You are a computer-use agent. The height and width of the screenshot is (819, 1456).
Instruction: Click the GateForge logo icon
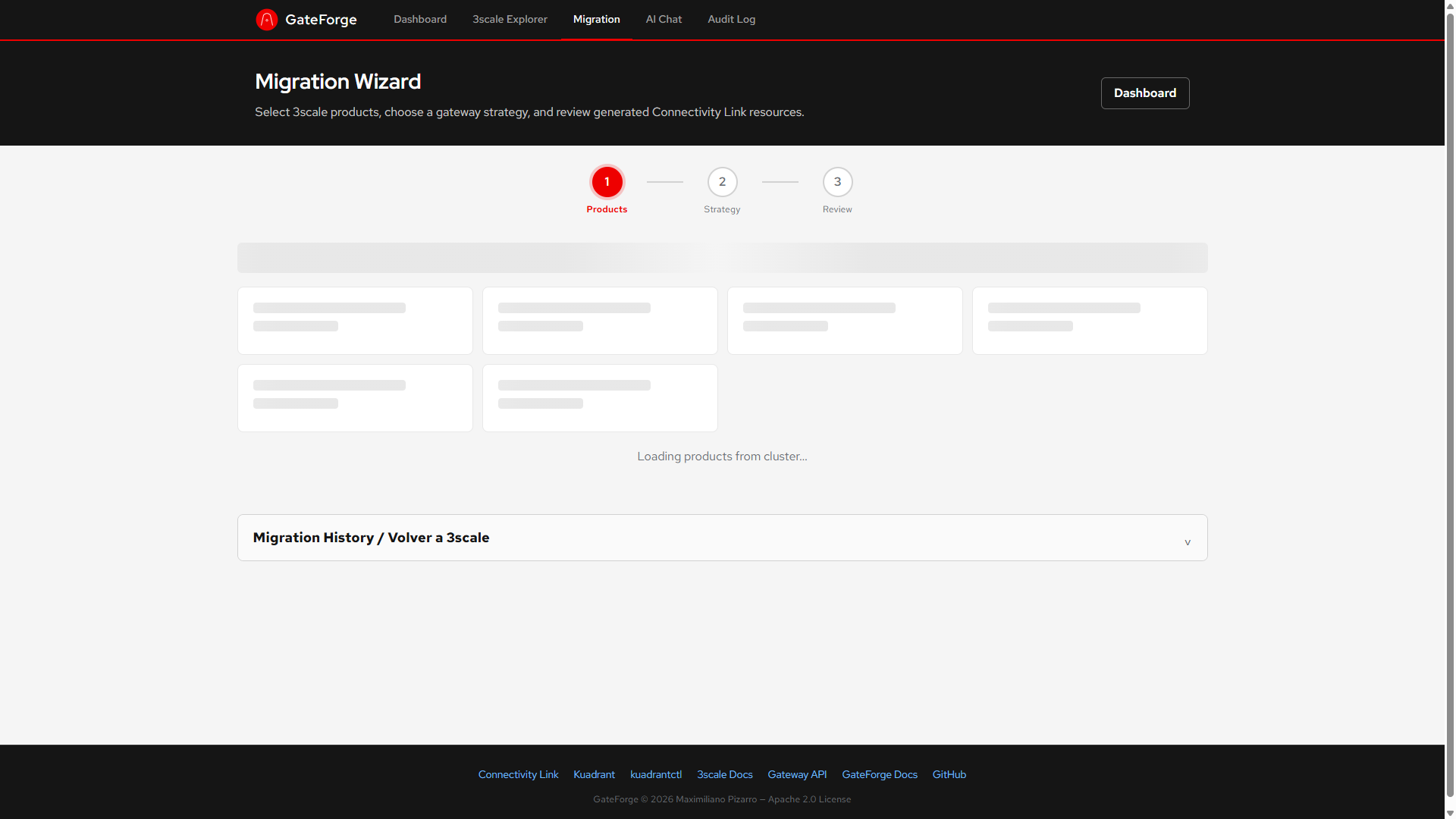point(267,19)
